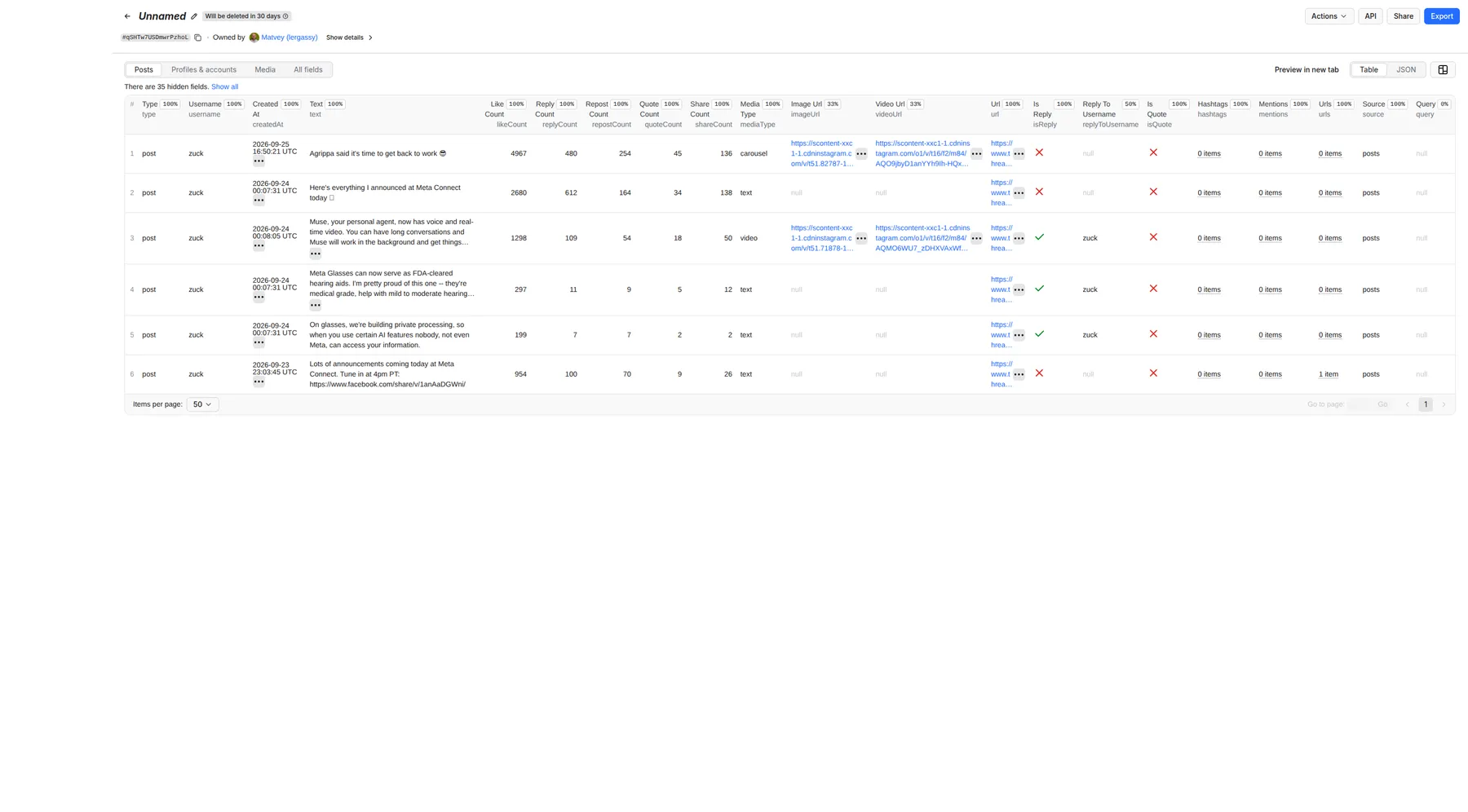Expand ellipsis under Meta Glasses text
Image resolution: width=1468 pixels, height=812 pixels.
[316, 305]
